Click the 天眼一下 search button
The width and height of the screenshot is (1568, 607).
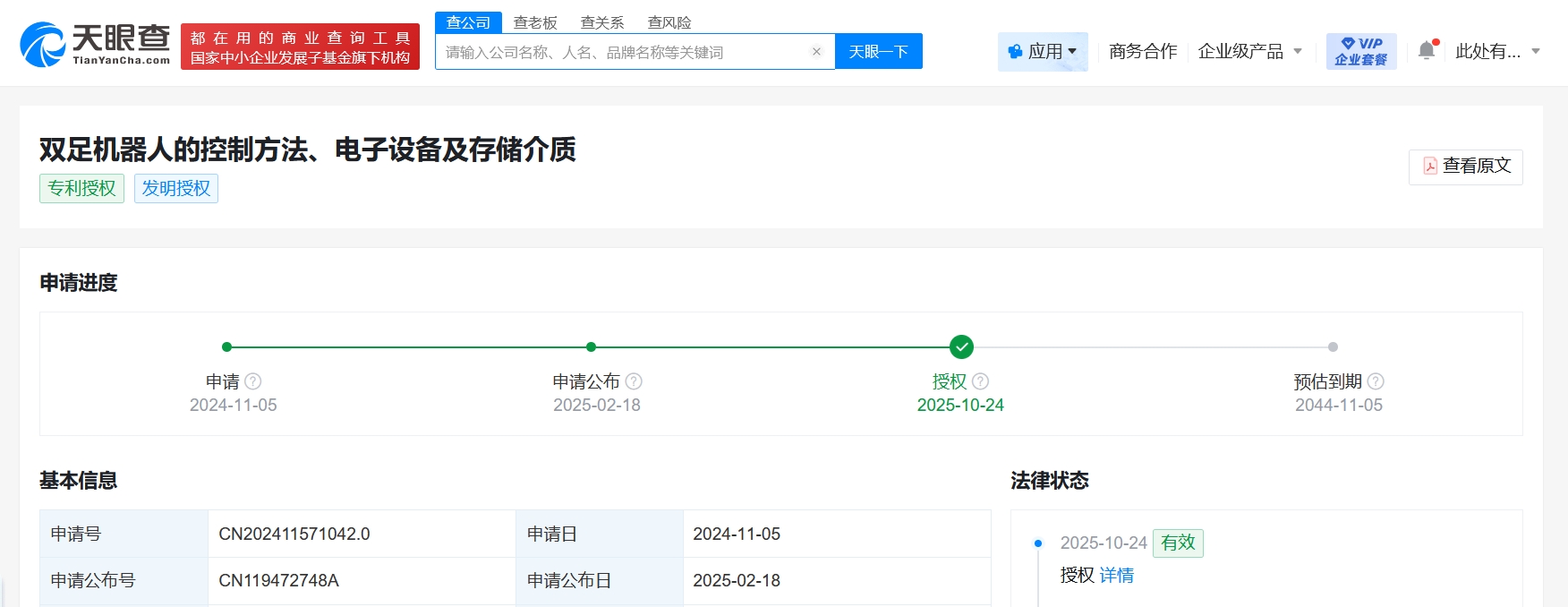[x=878, y=52]
